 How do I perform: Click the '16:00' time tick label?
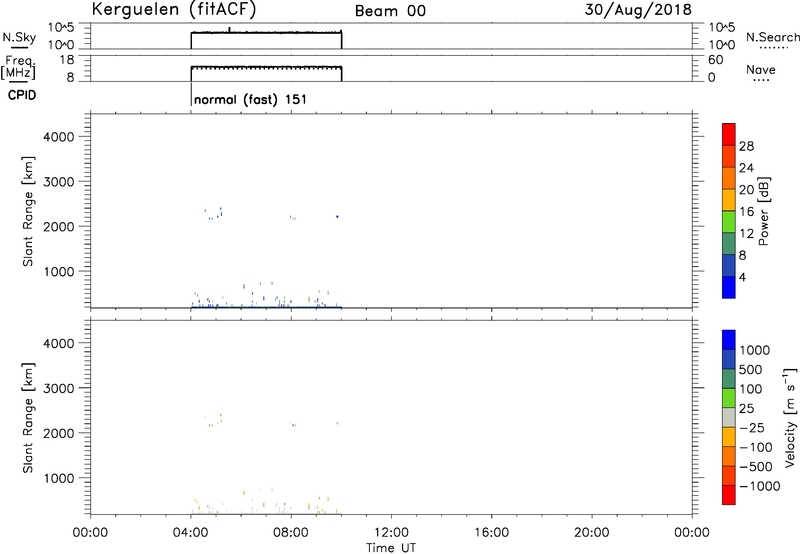(x=491, y=533)
